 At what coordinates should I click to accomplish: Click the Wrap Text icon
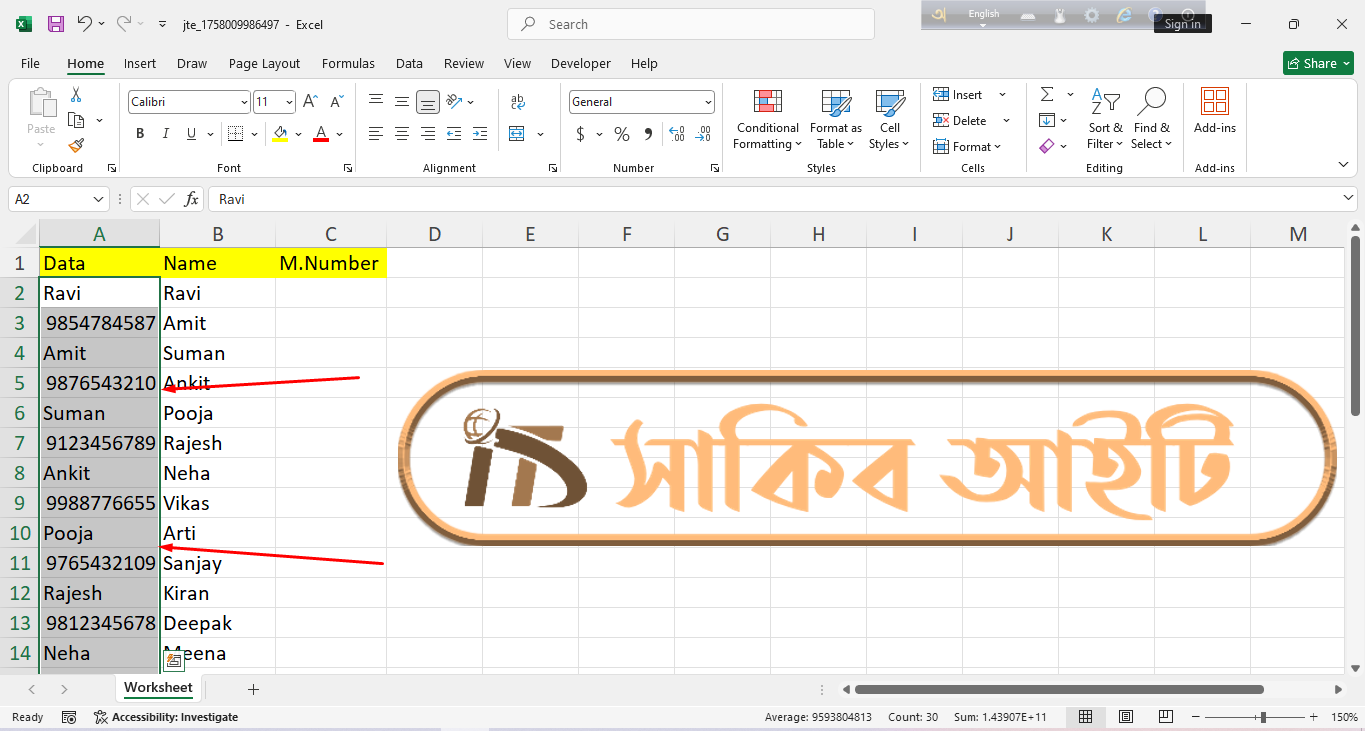tap(517, 102)
